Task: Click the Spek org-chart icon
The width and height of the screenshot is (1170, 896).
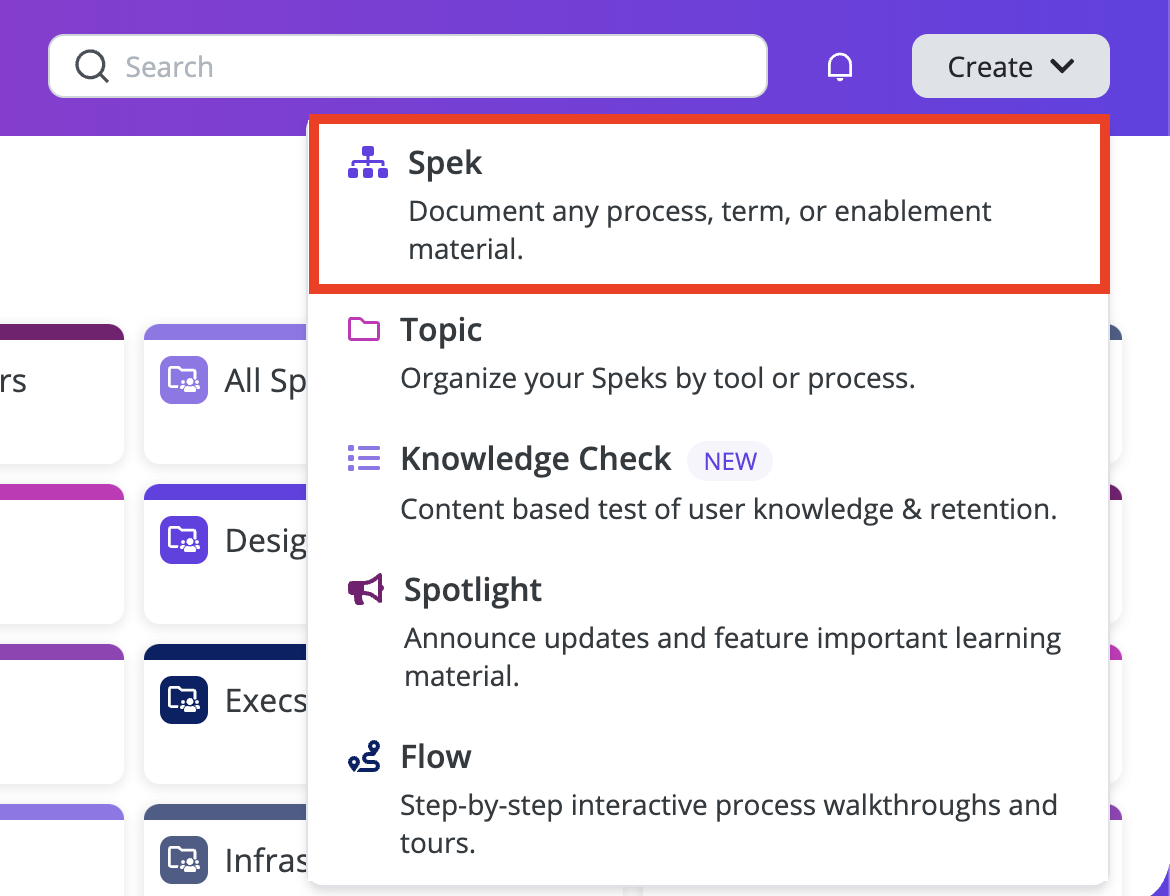Action: [x=368, y=160]
